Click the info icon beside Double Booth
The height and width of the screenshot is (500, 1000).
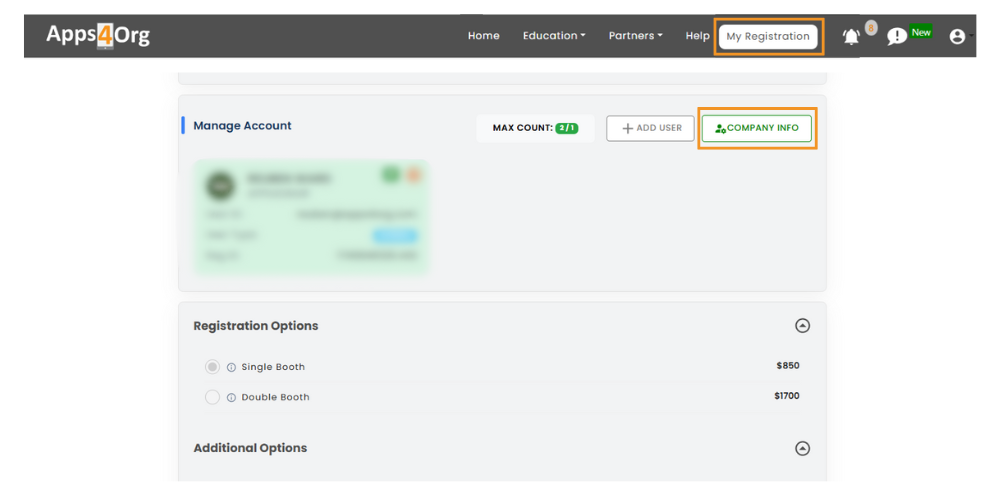pos(231,398)
